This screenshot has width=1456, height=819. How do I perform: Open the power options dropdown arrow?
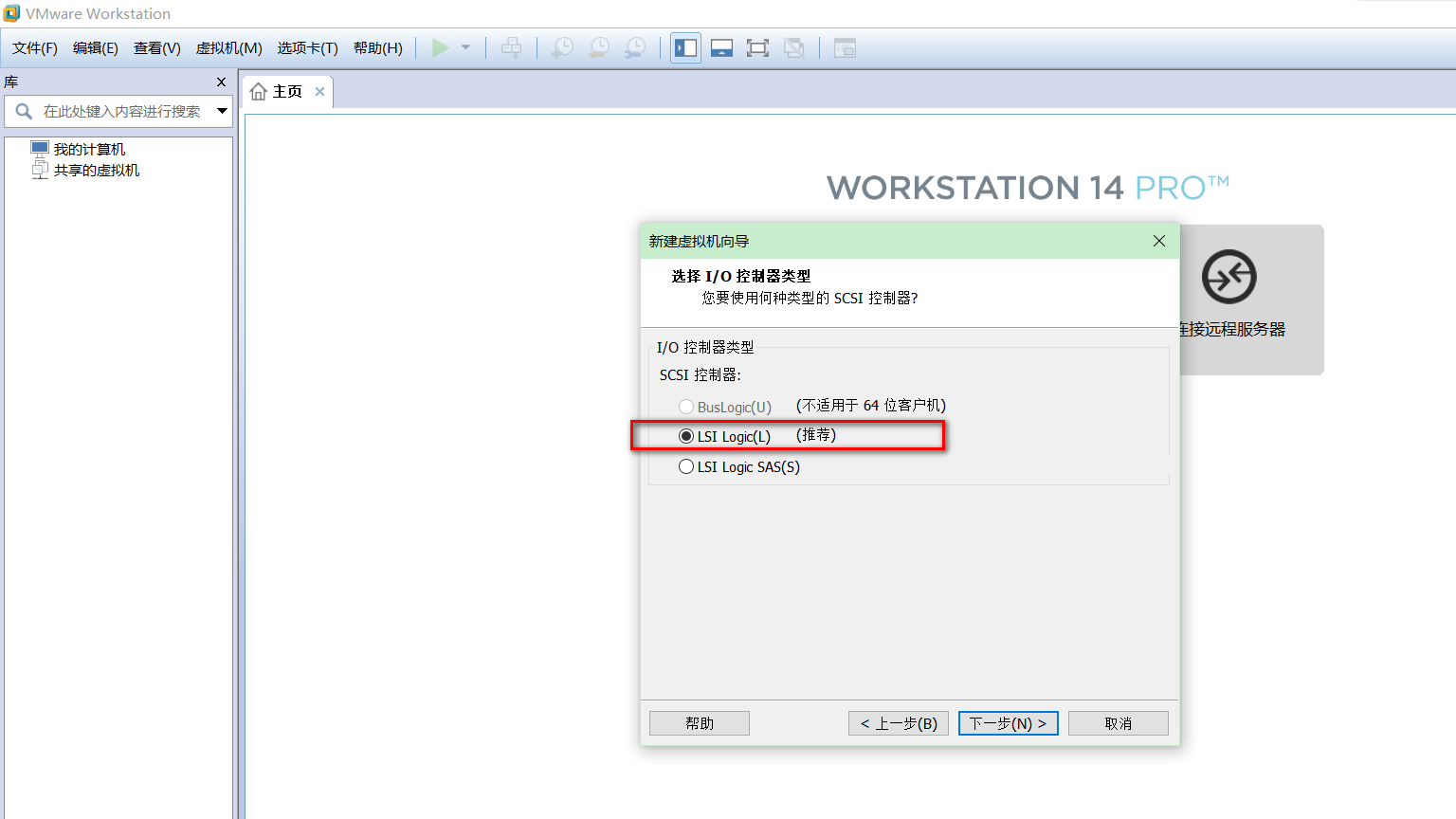tap(464, 47)
